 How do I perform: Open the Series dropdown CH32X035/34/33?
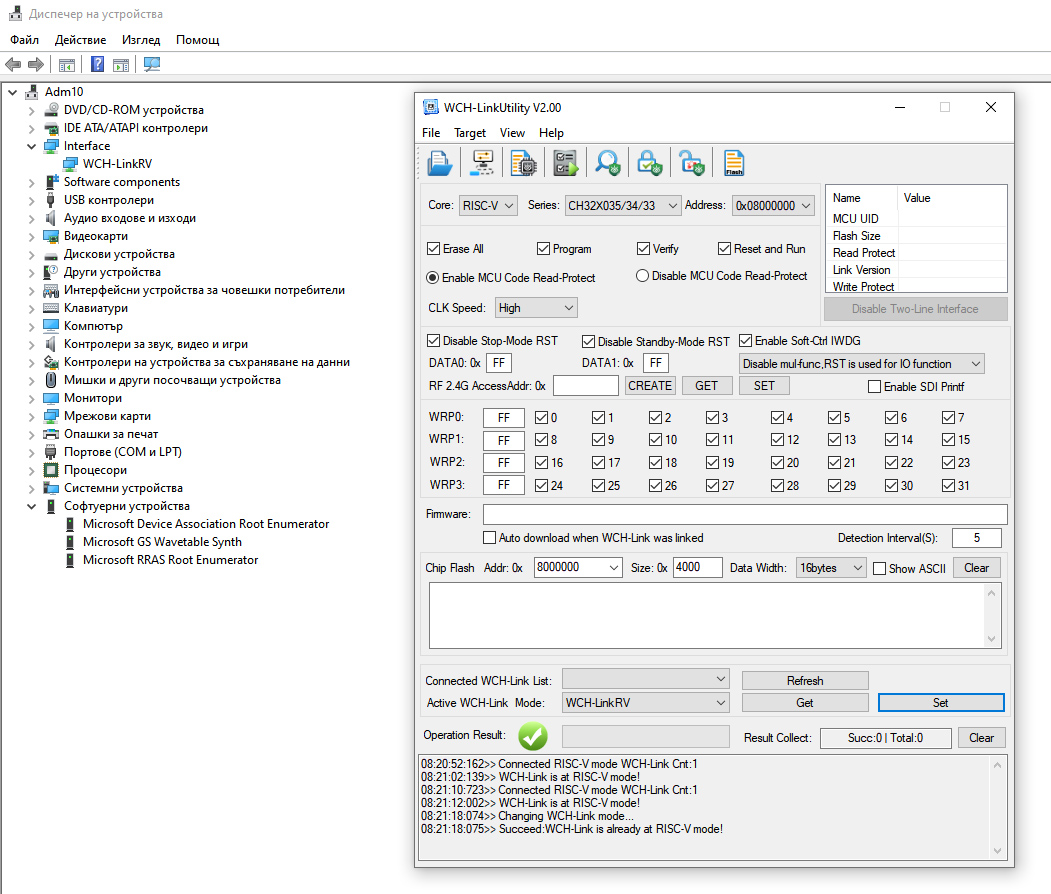[x=623, y=206]
